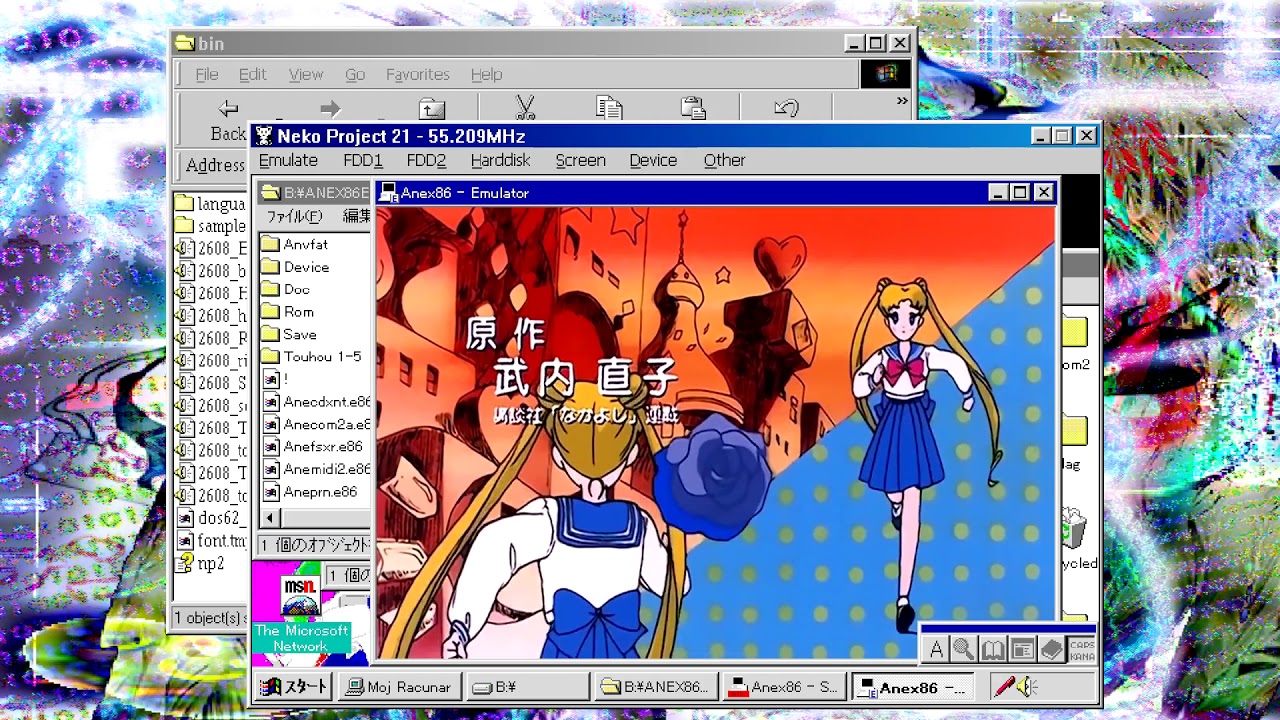Open the Favorites menu in bin window

point(418,74)
